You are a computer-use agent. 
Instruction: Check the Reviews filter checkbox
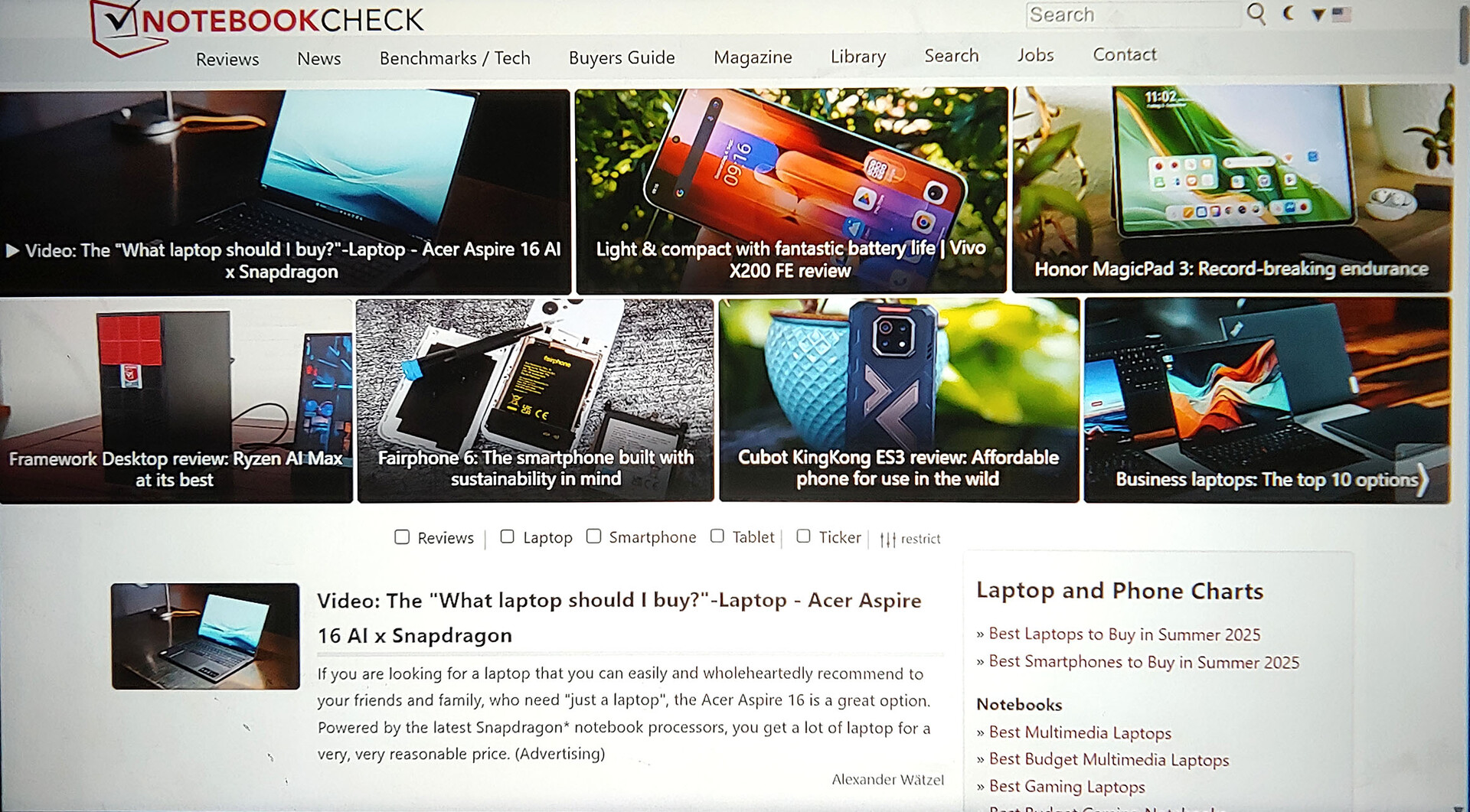402,536
